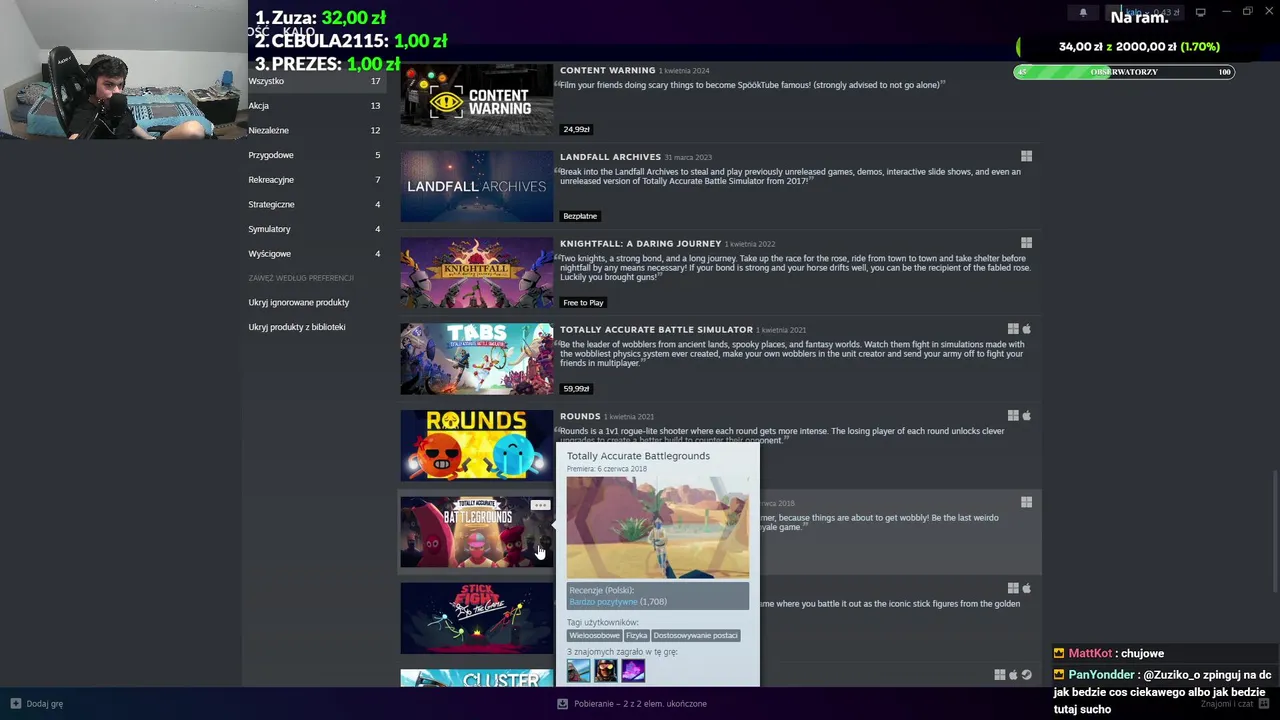The width and height of the screenshot is (1280, 720).
Task: Filter by Rekreacyjne genre
Action: (314, 180)
